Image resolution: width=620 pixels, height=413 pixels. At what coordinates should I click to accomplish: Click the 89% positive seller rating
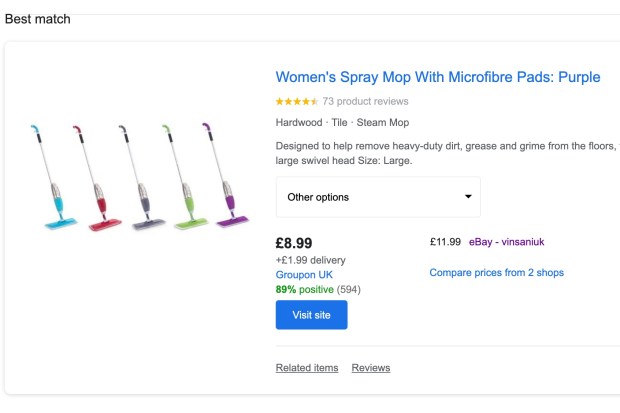(x=304, y=290)
